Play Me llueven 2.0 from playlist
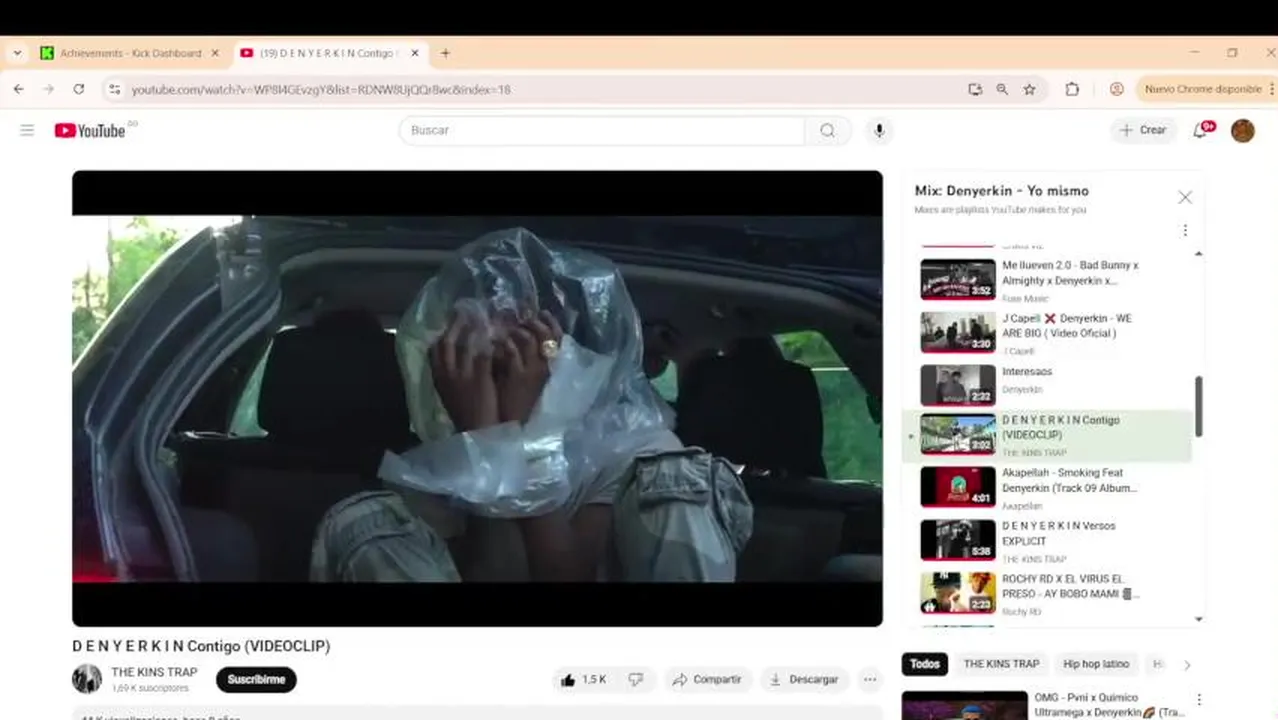The height and width of the screenshot is (720, 1278). [1047, 279]
